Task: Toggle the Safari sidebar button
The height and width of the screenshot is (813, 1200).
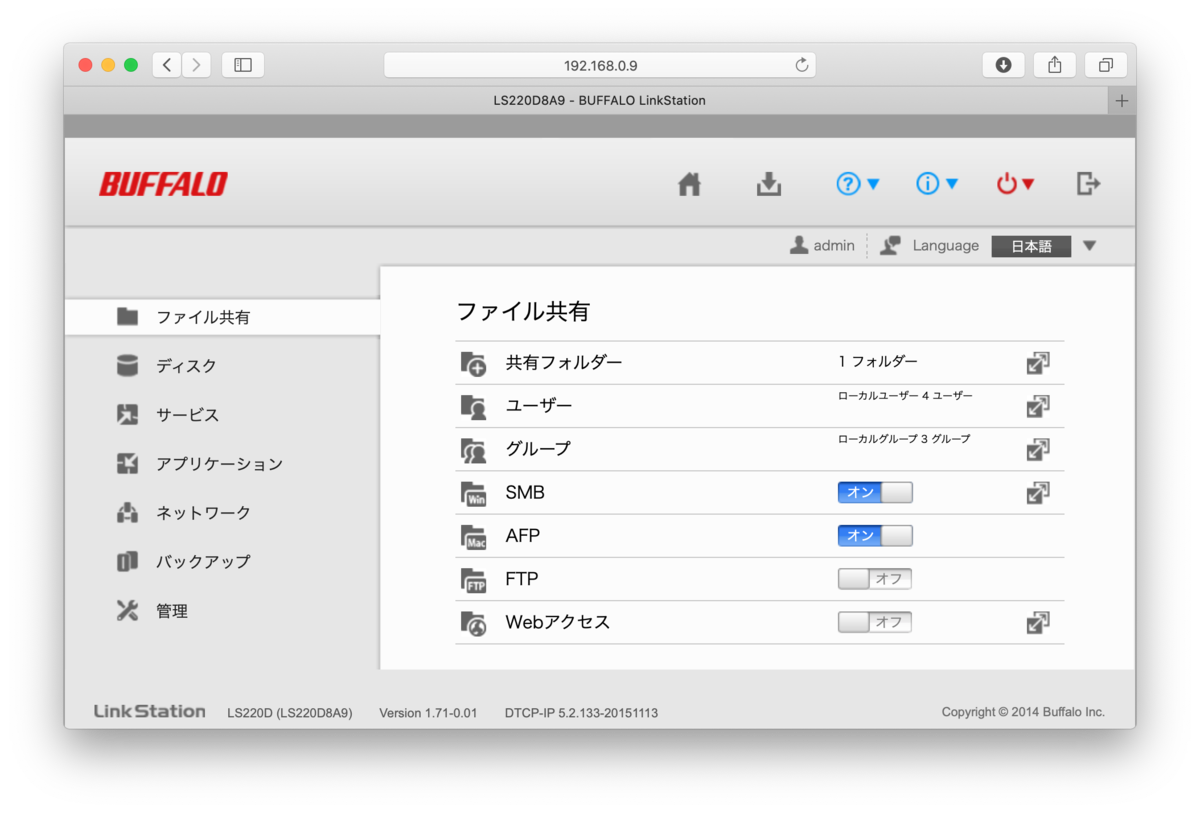Action: click(x=243, y=65)
